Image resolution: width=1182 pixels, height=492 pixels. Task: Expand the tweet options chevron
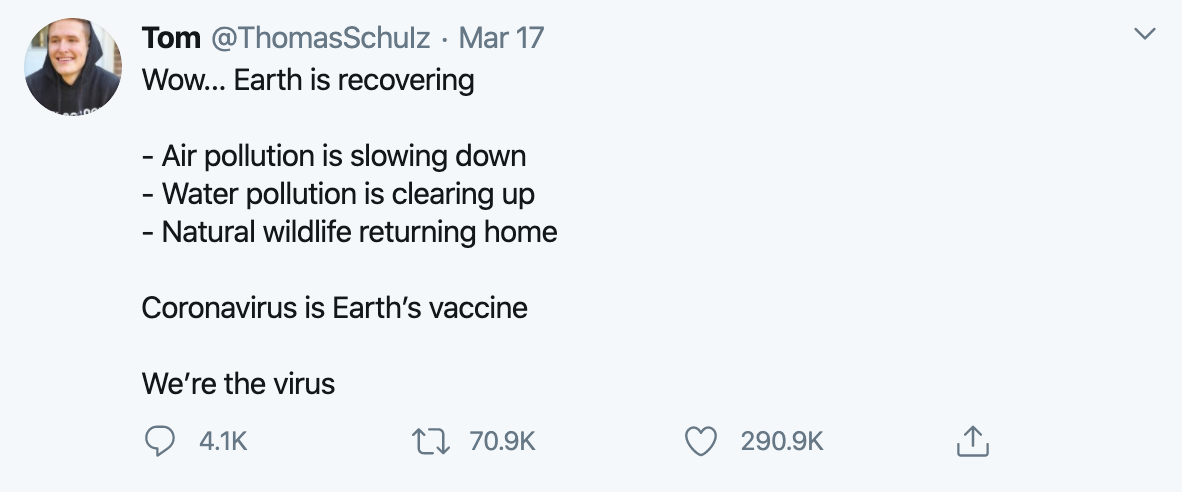point(1145,34)
